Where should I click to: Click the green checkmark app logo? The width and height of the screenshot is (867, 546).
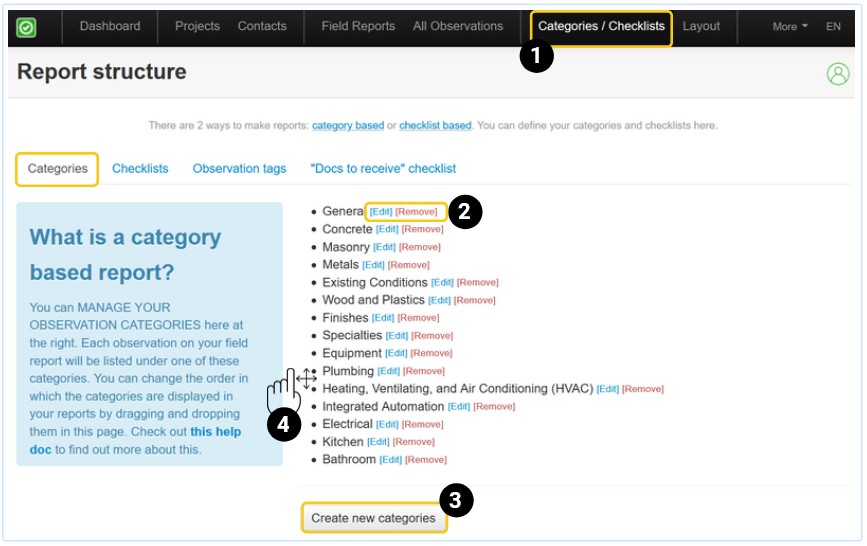pyautogui.click(x=26, y=27)
